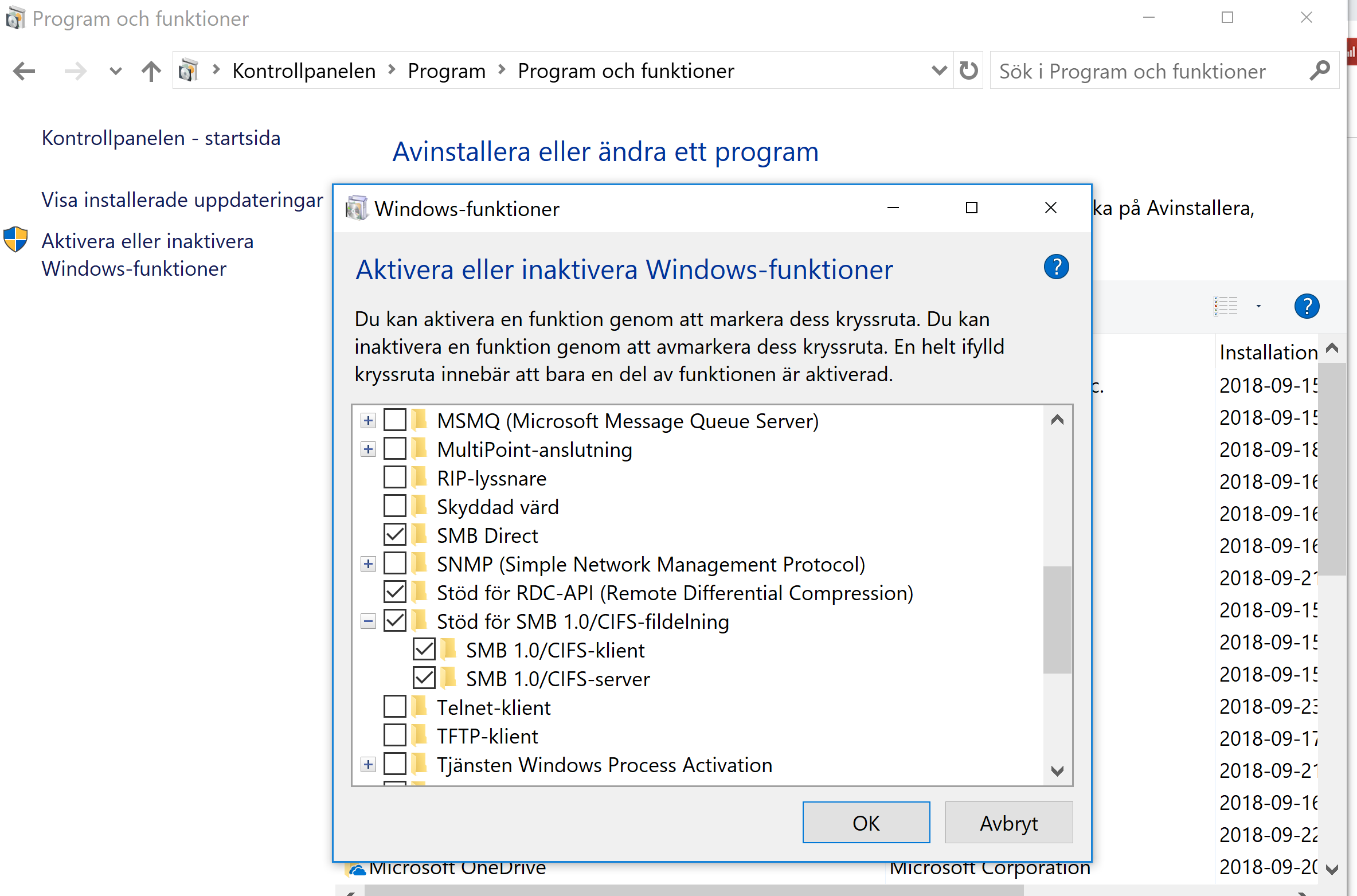This screenshot has width=1357, height=896.
Task: Select Kontrollpanelen in the breadcrumb path
Action: tap(304, 71)
